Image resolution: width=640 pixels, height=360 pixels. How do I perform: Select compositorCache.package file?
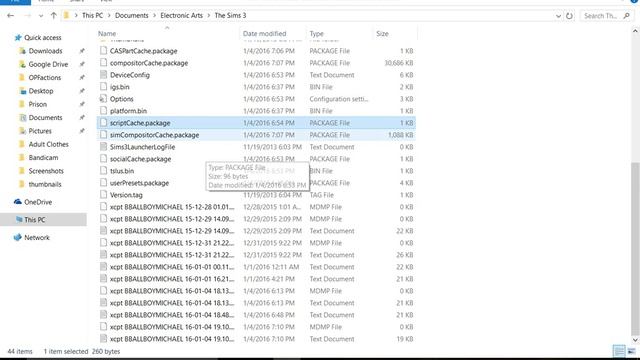coord(149,63)
